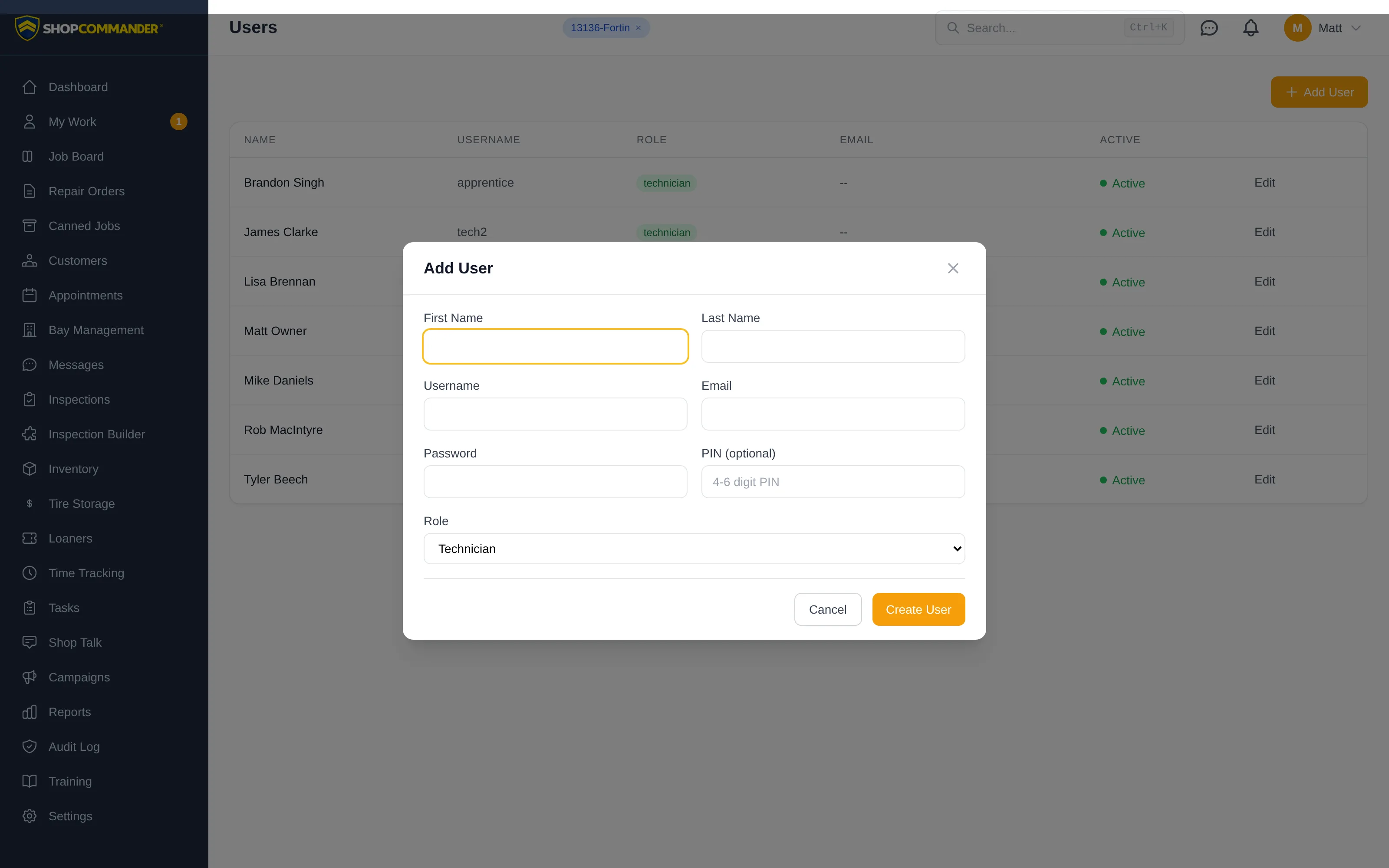Open the Canned Jobs archive icon
Screen dimensions: 1389x868
pos(29,226)
